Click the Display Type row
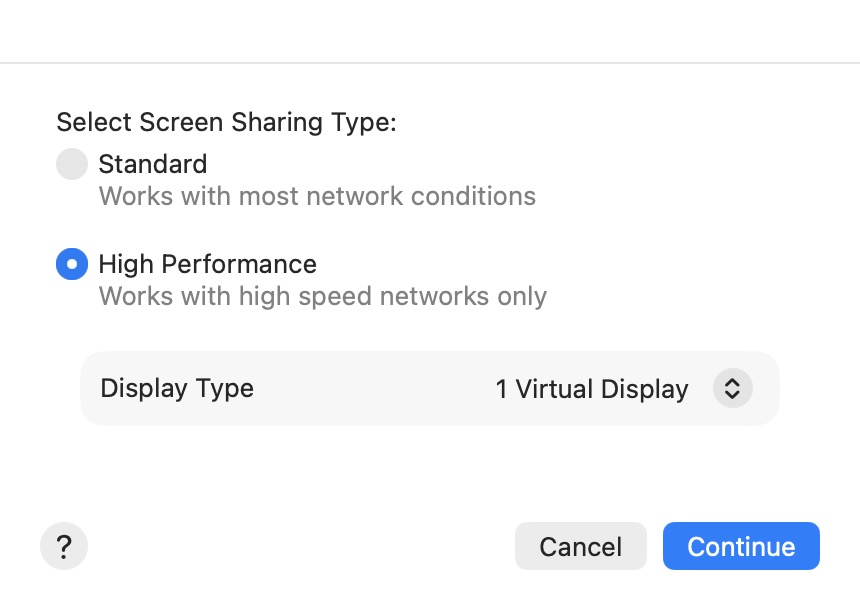 pos(430,388)
